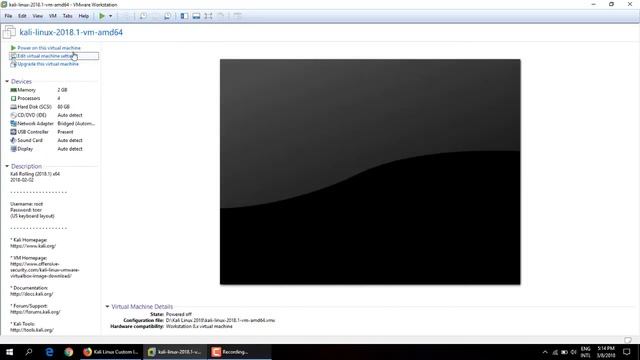Image resolution: width=640 pixels, height=360 pixels.
Task: Click the kali-linux-2018.1-vm-amd64 tab title
Action: click(71, 32)
